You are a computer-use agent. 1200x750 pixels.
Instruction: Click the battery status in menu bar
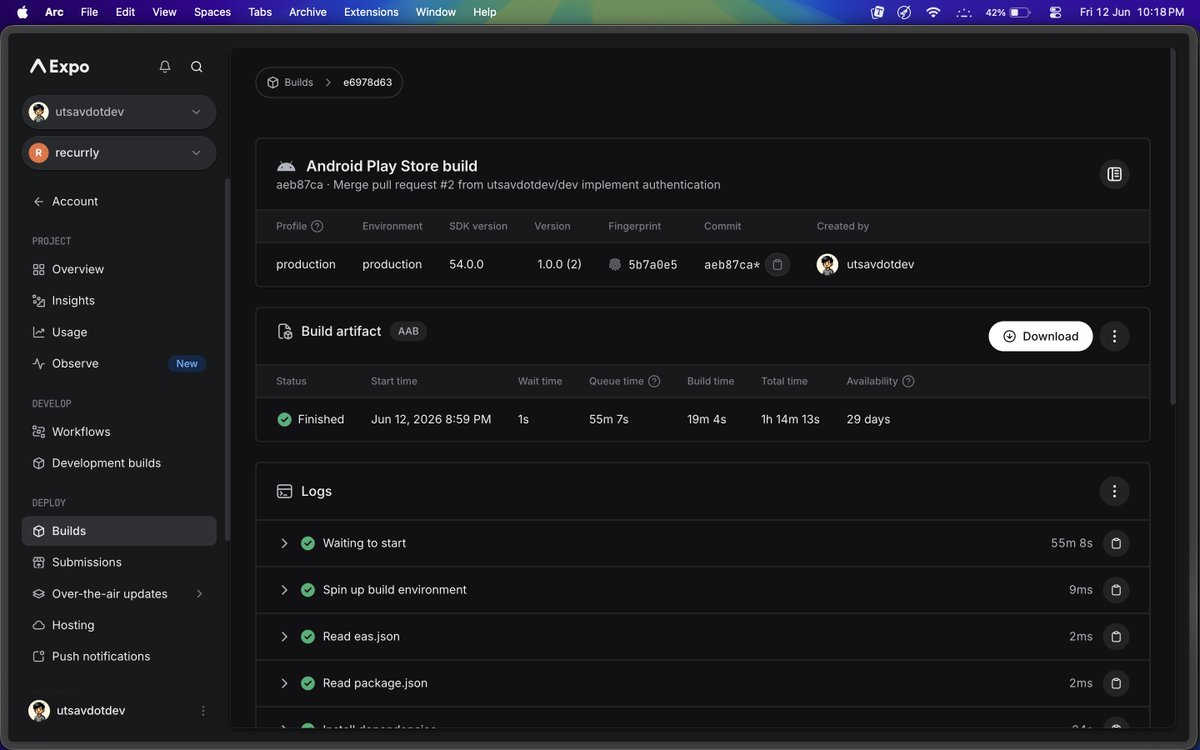click(x=1008, y=12)
